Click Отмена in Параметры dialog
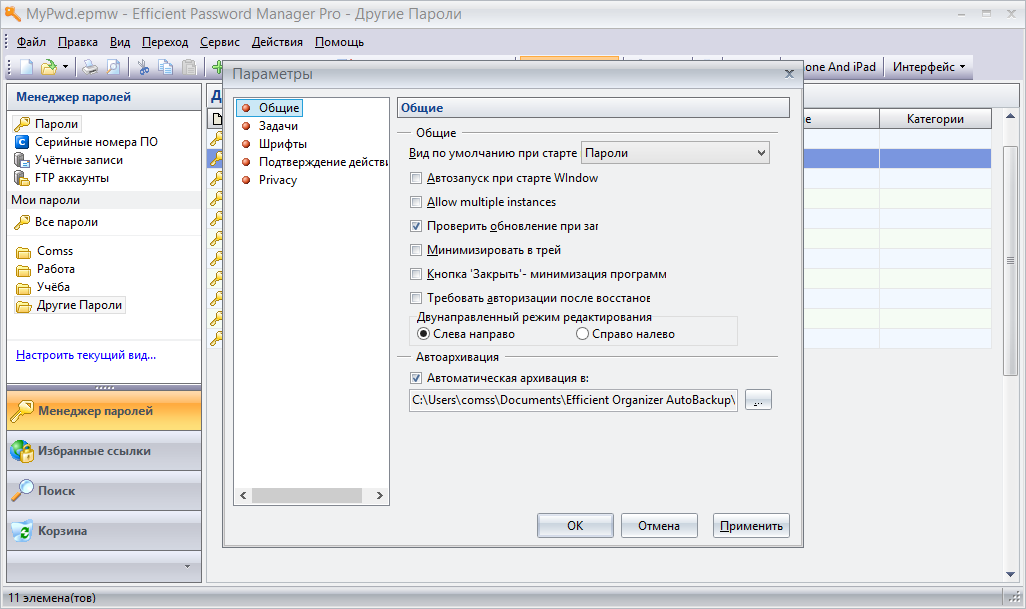1026x609 pixels. pyautogui.click(x=659, y=526)
